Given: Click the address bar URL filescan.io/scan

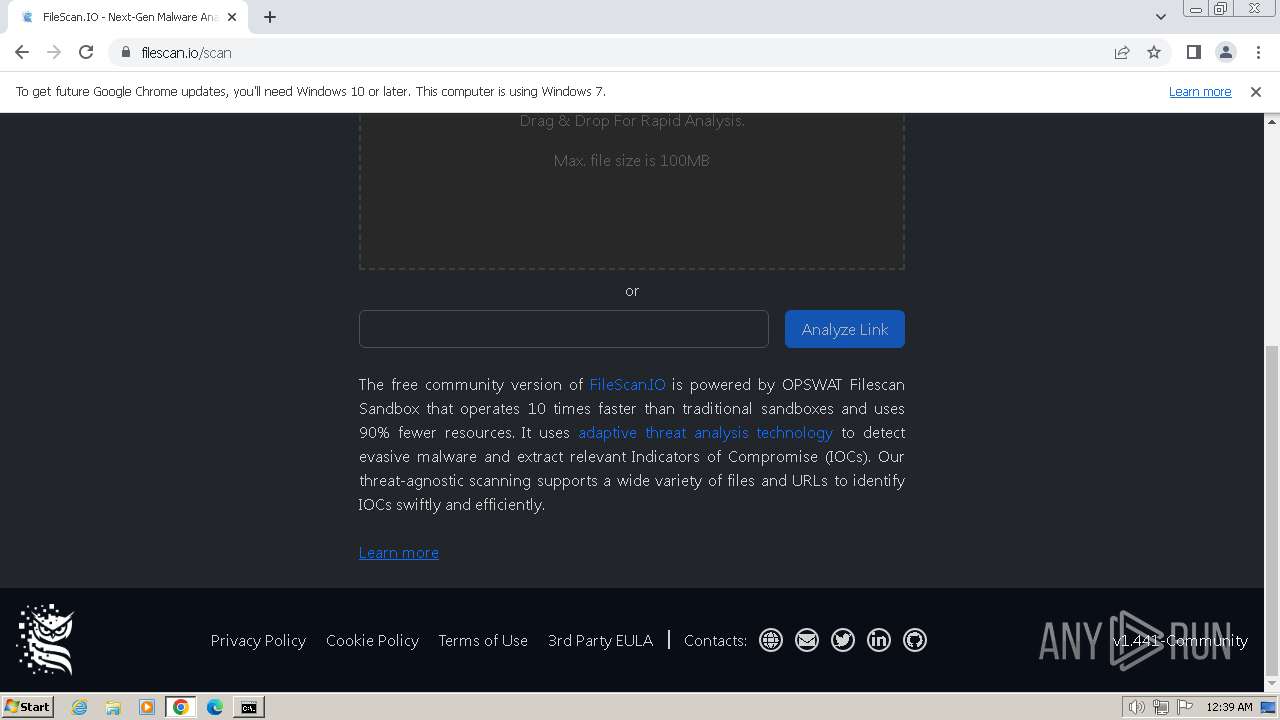Looking at the screenshot, I should [186, 52].
